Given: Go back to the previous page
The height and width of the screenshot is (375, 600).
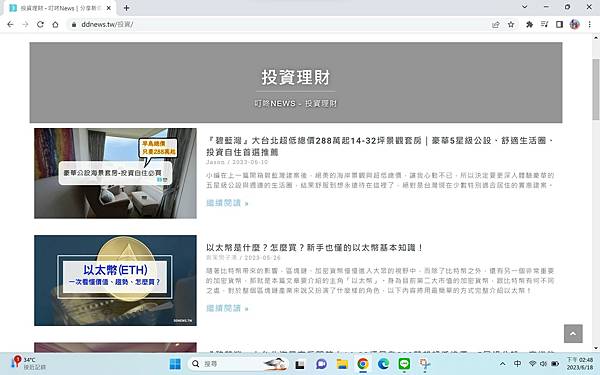Looking at the screenshot, I should tap(10, 24).
